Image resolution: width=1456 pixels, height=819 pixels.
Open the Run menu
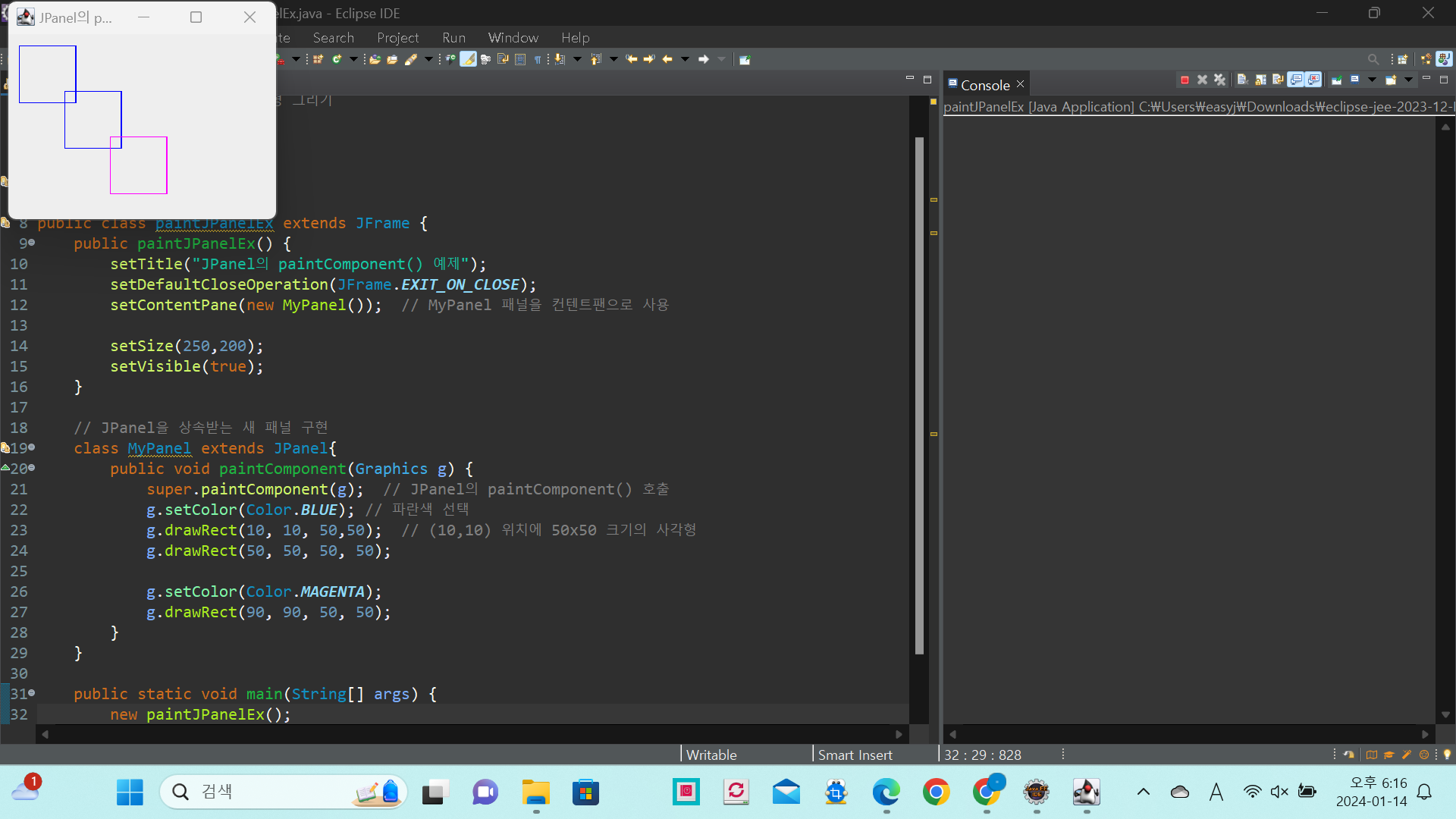(x=453, y=37)
